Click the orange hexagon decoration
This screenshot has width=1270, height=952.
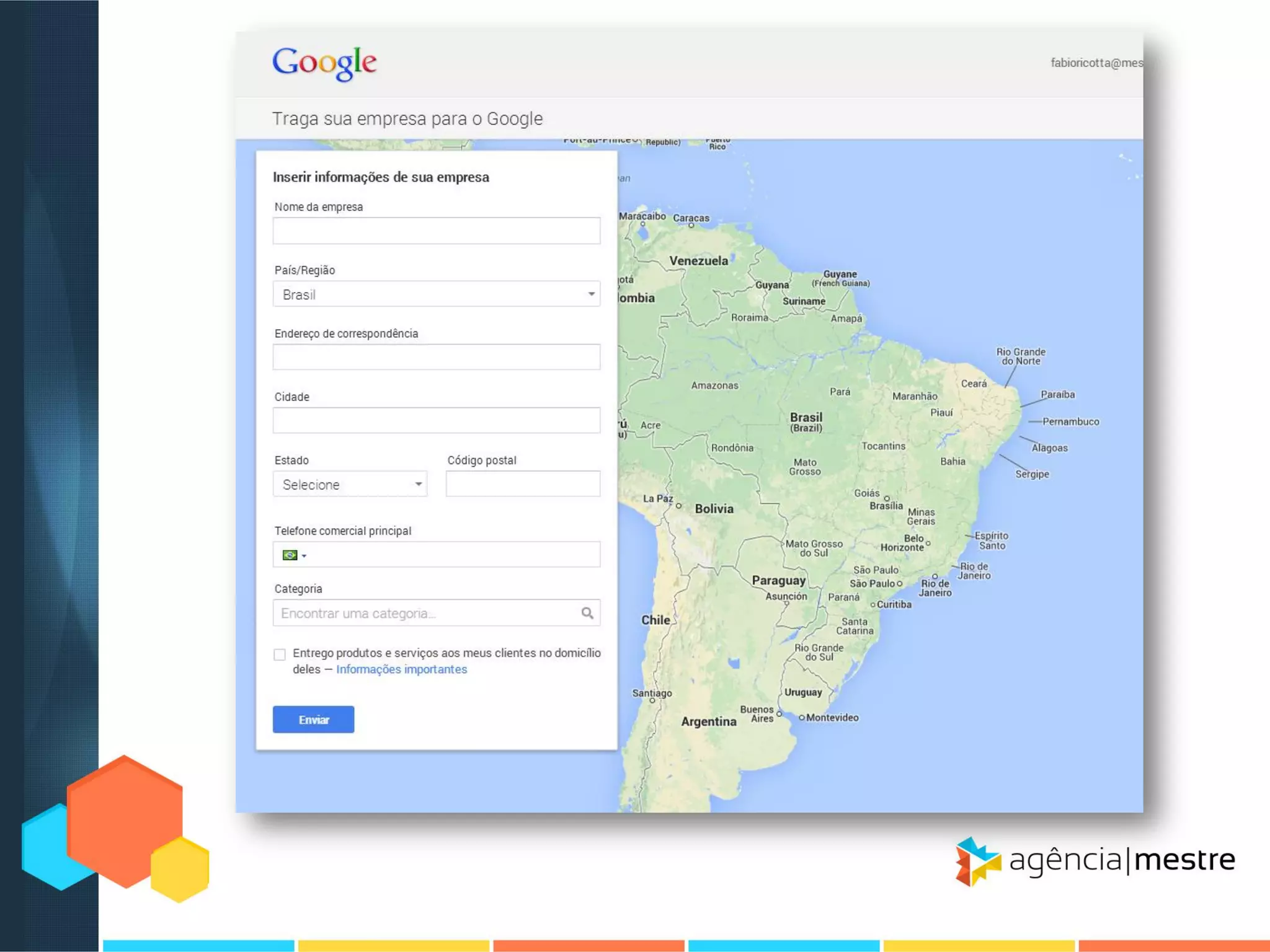pyautogui.click(x=125, y=819)
